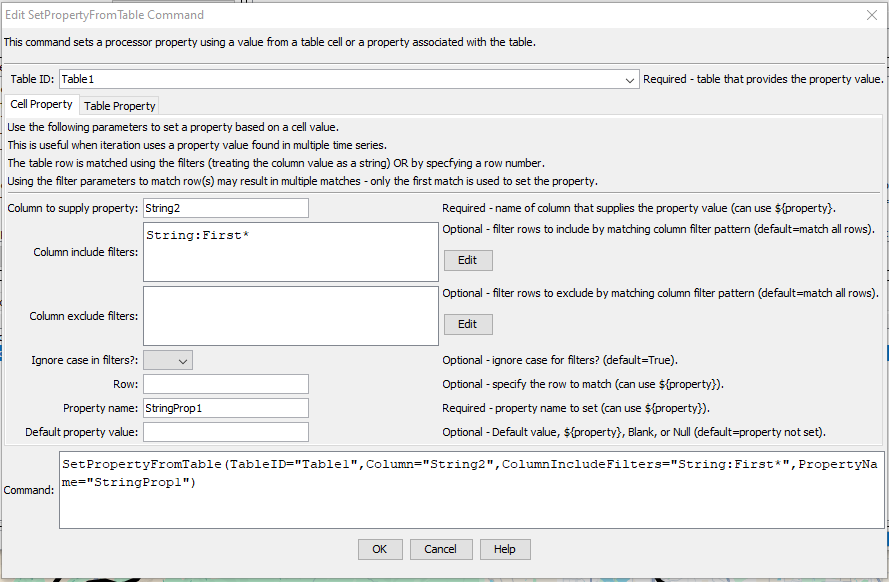Click the 'Default property value:' label

coord(82,432)
